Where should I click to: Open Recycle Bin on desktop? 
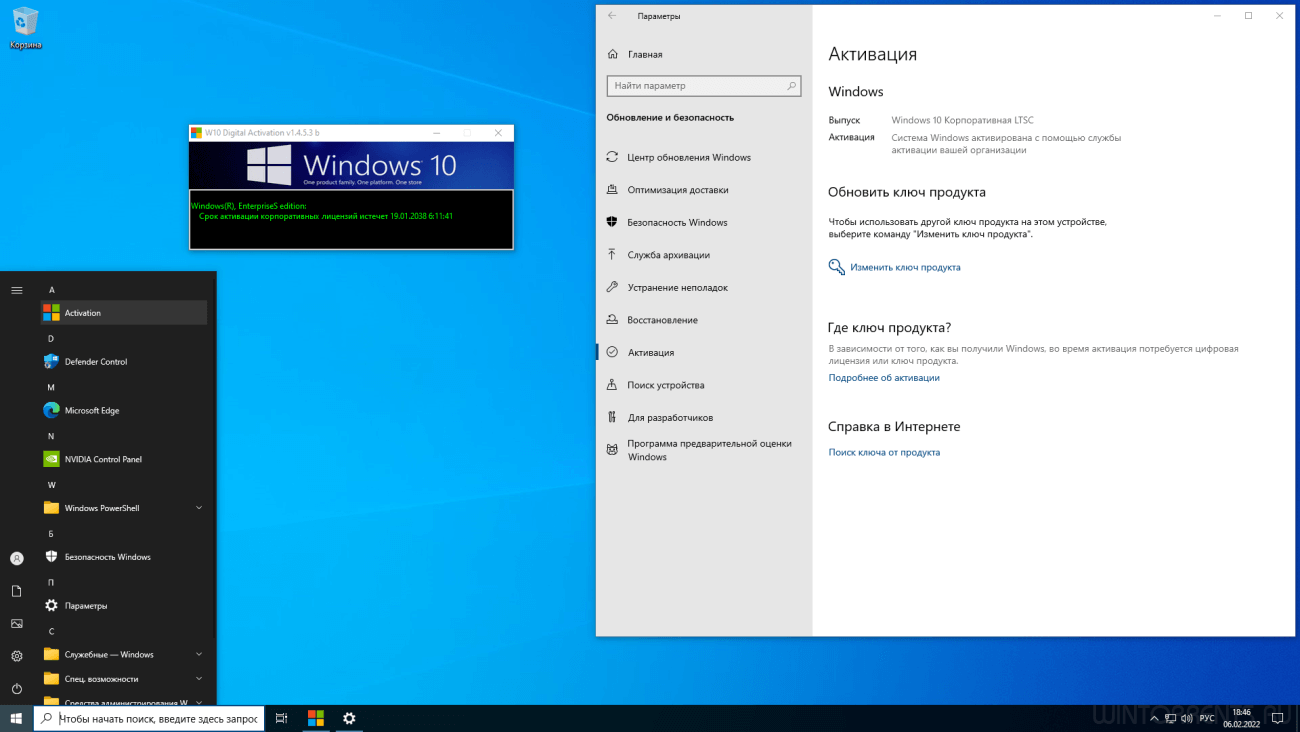25,28
